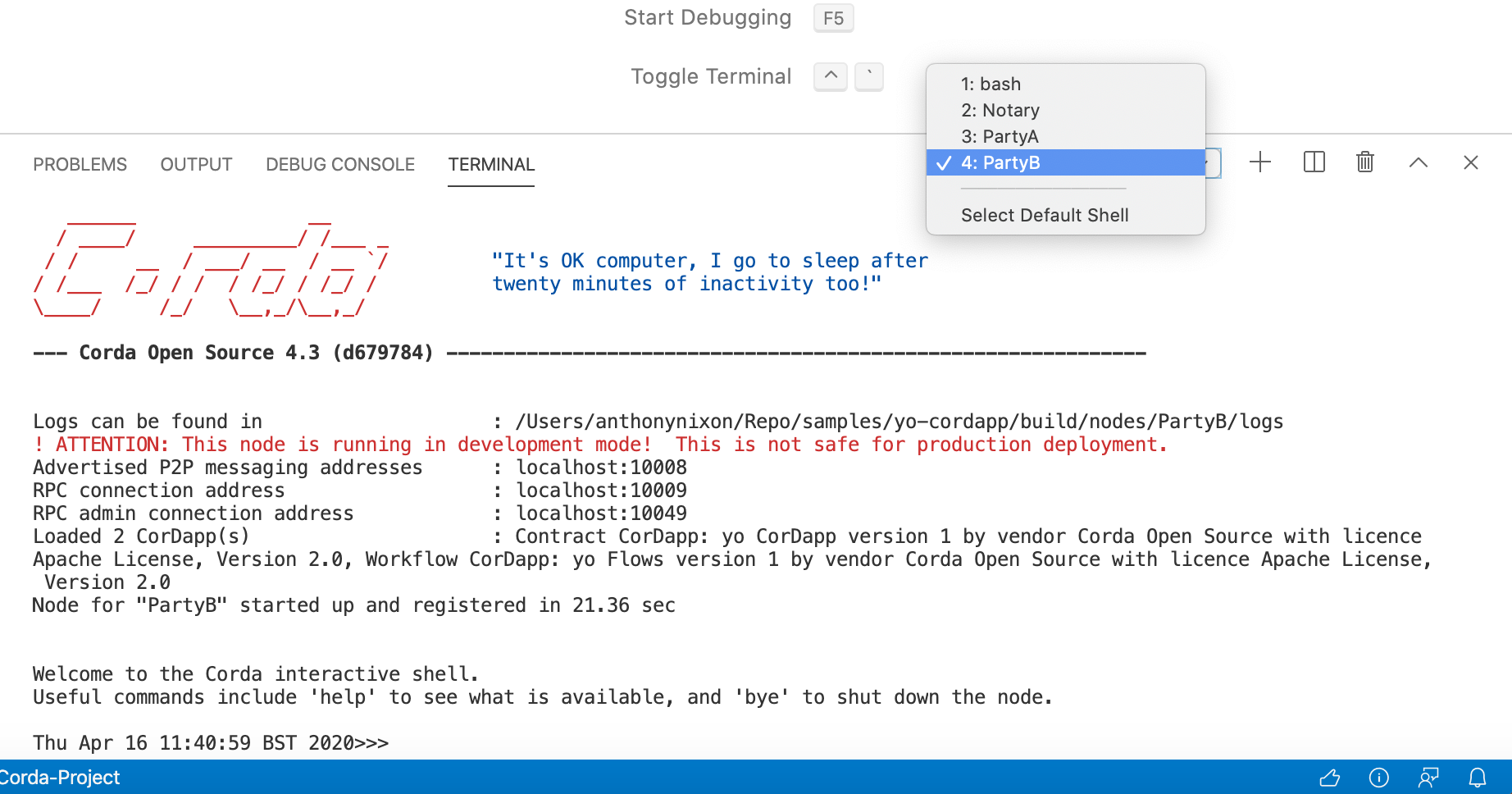Viewport: 1512px width, 794px height.
Task: Close the terminal panel
Action: 1471,162
